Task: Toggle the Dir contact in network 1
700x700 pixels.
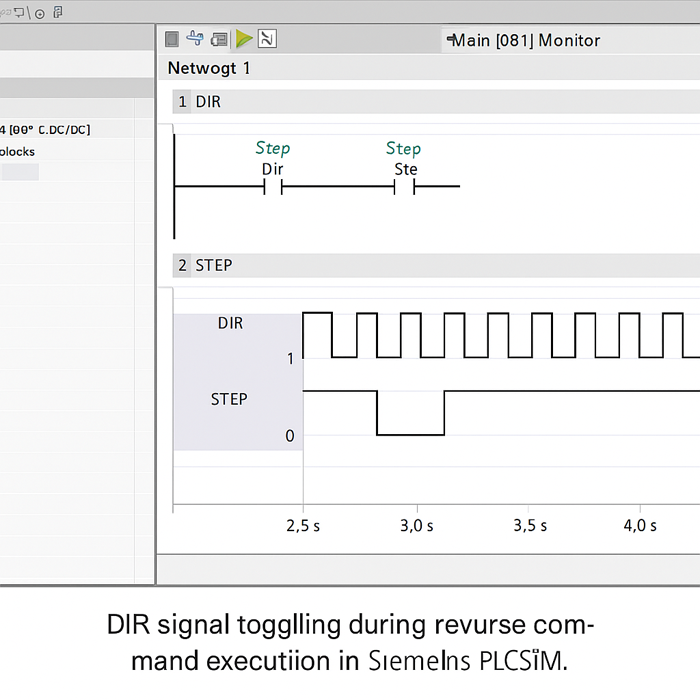Action: click(273, 186)
